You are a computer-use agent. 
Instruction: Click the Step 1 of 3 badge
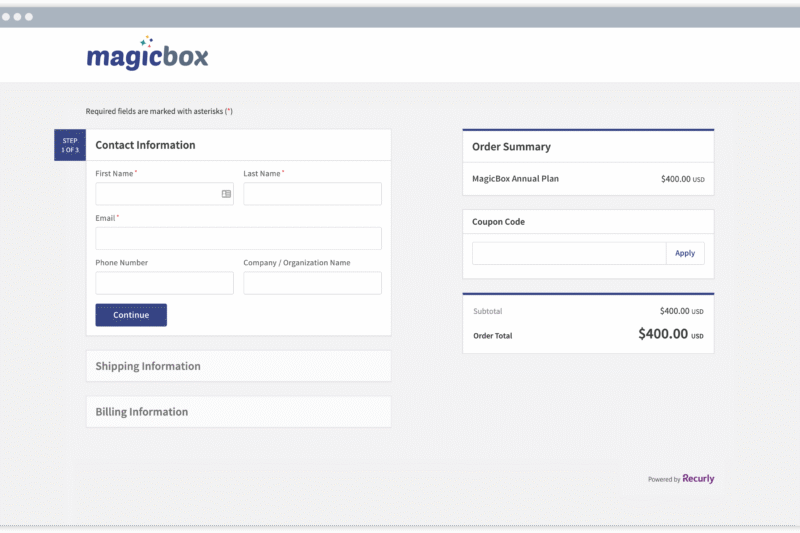click(70, 145)
